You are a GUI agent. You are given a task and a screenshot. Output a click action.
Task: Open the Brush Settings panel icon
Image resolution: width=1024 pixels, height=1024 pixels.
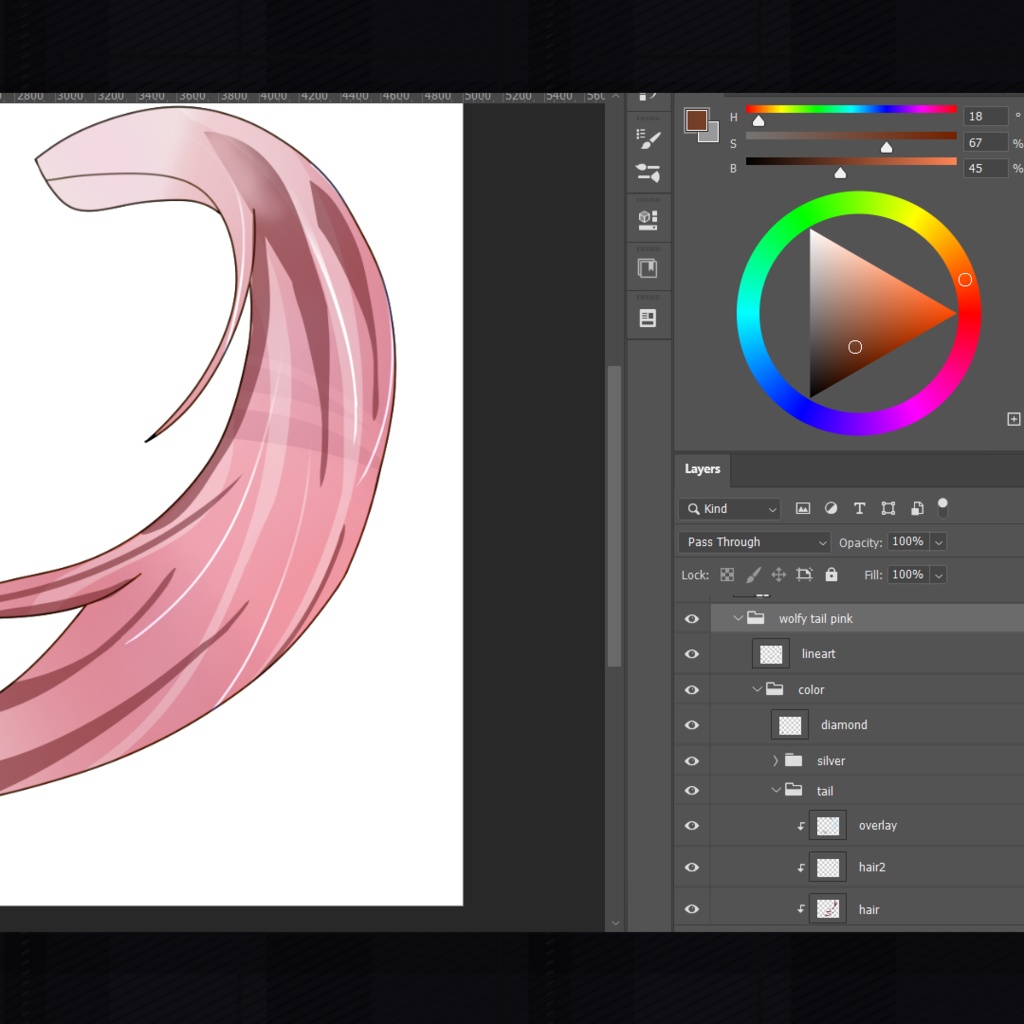click(x=648, y=138)
